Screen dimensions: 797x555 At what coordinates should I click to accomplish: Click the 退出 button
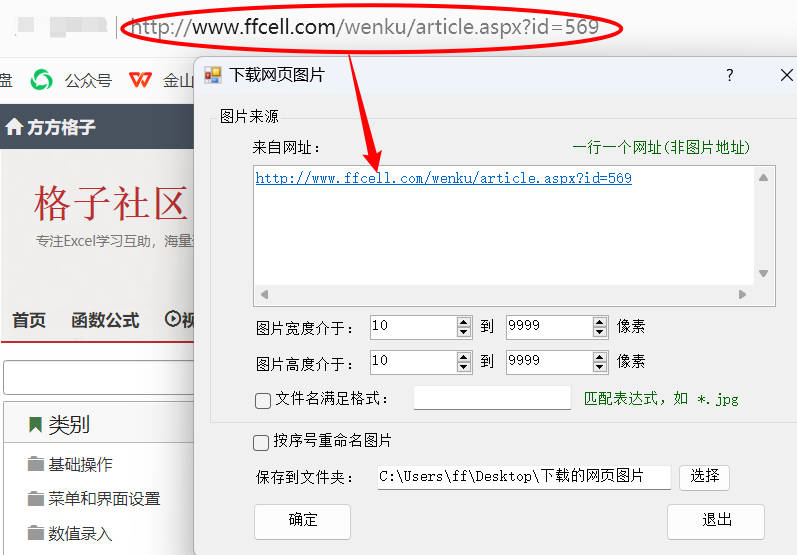[x=716, y=520]
